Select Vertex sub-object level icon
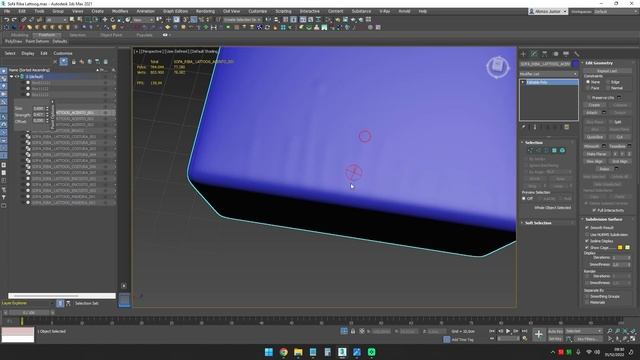640x360 pixels. tap(530, 151)
